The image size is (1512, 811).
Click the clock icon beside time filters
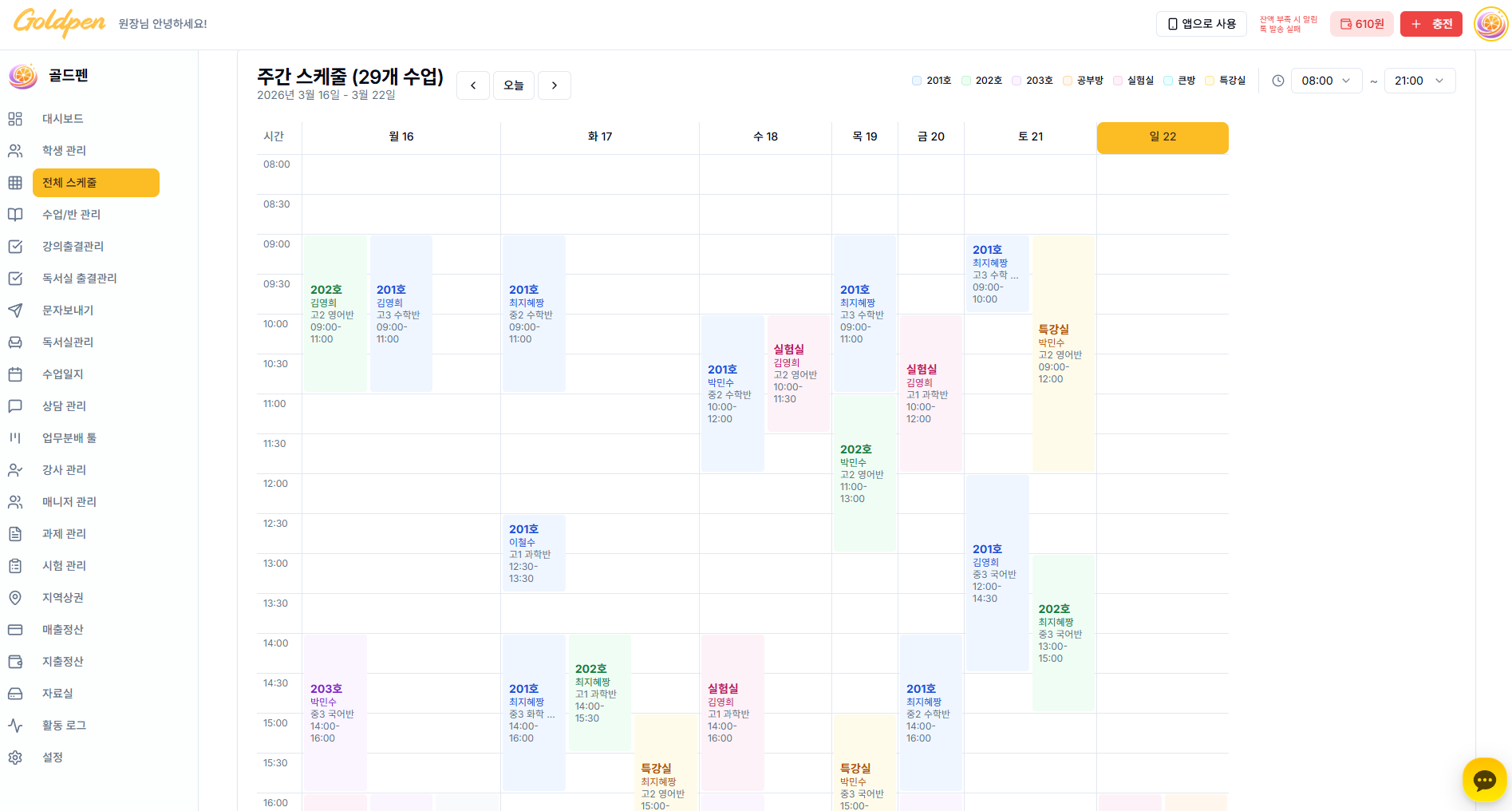1278,81
